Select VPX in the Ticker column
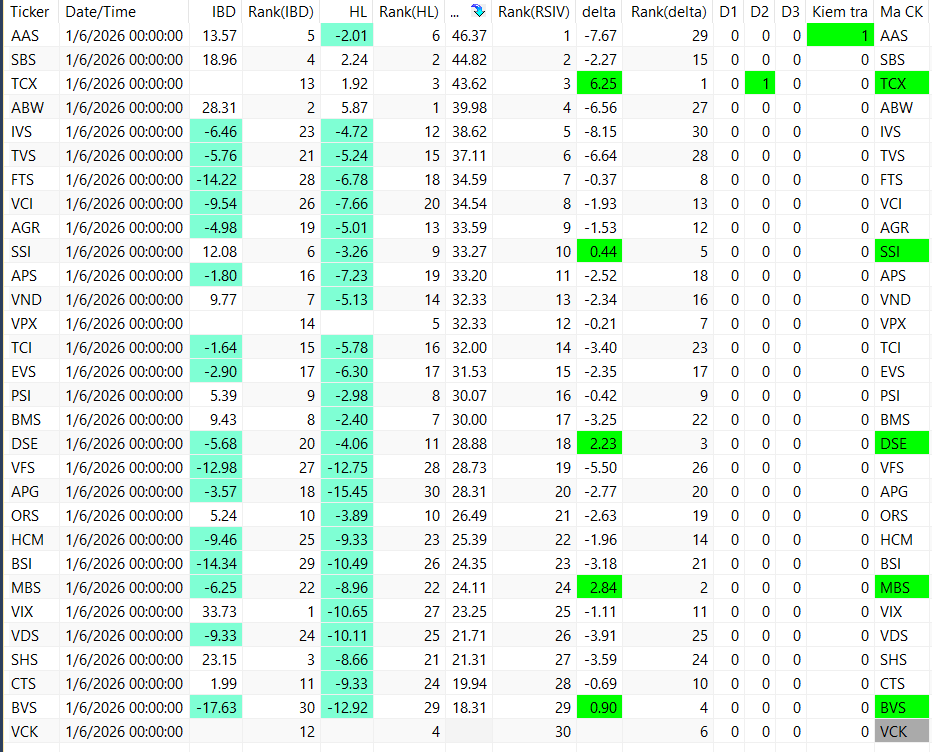This screenshot has width=932, height=752. click(x=24, y=323)
